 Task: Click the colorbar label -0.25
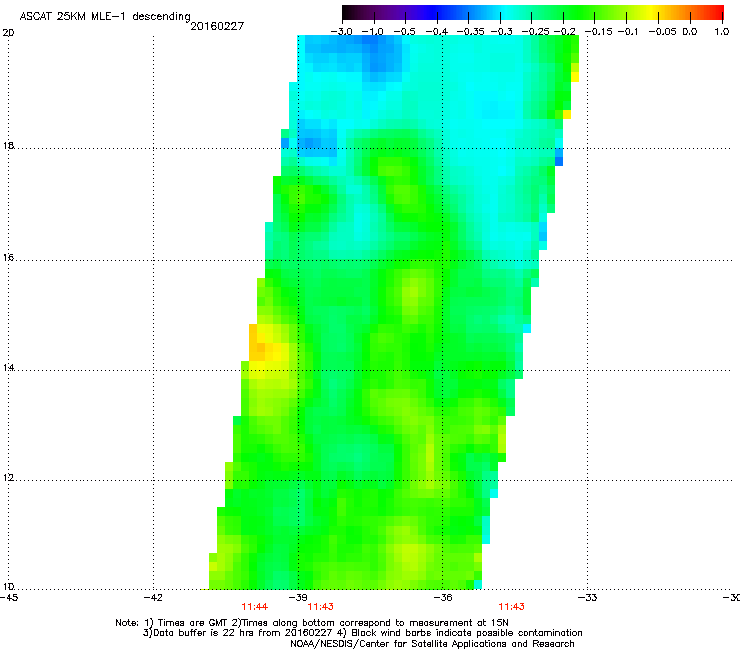click(x=535, y=32)
